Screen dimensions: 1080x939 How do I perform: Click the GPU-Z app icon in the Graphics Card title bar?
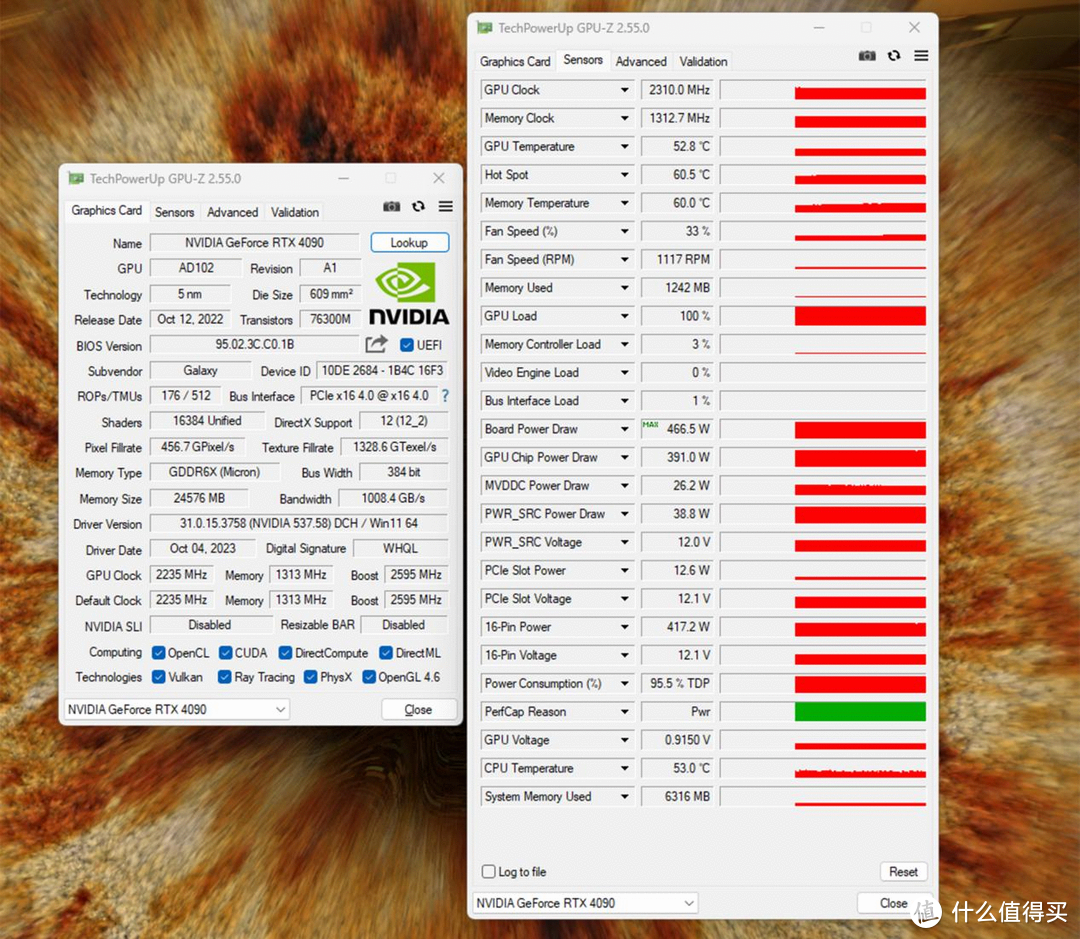click(76, 178)
